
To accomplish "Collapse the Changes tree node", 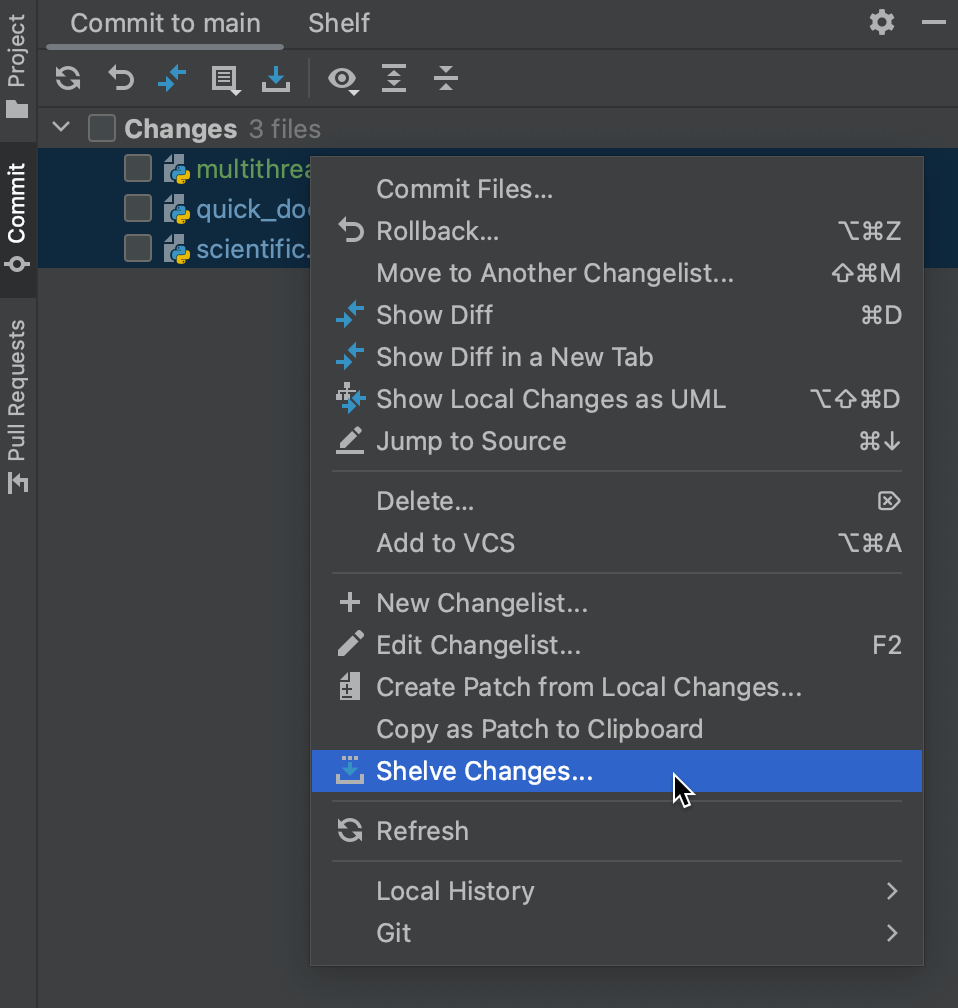I will (60, 128).
